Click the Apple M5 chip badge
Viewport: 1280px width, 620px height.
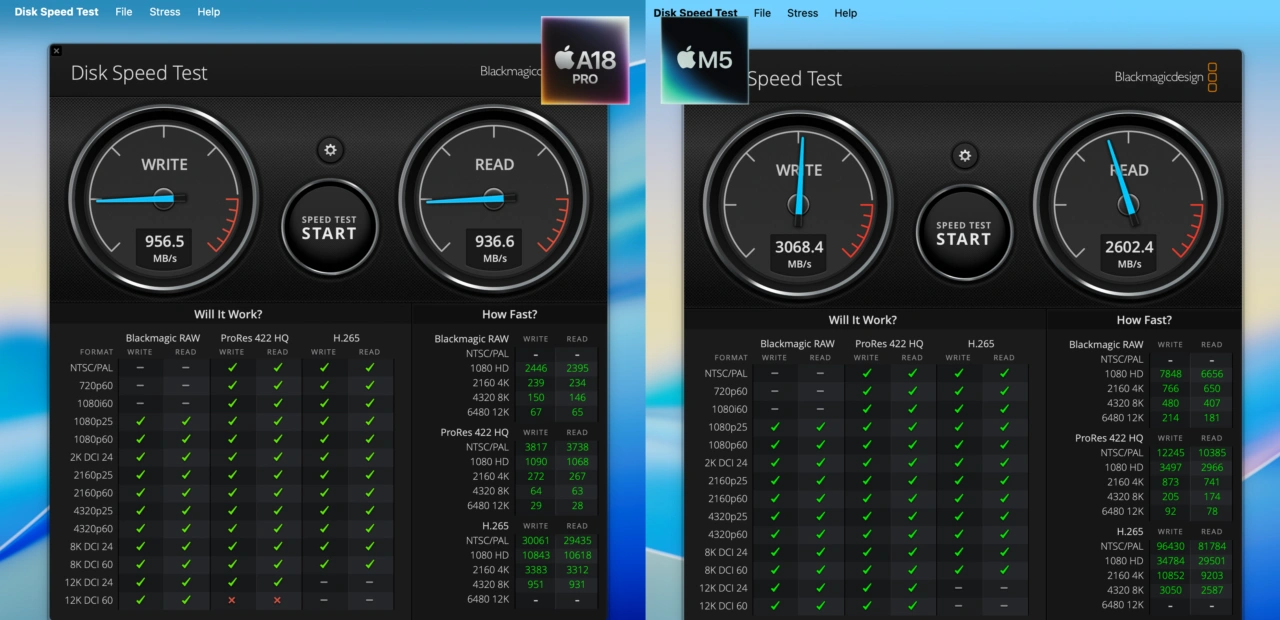click(x=705, y=60)
